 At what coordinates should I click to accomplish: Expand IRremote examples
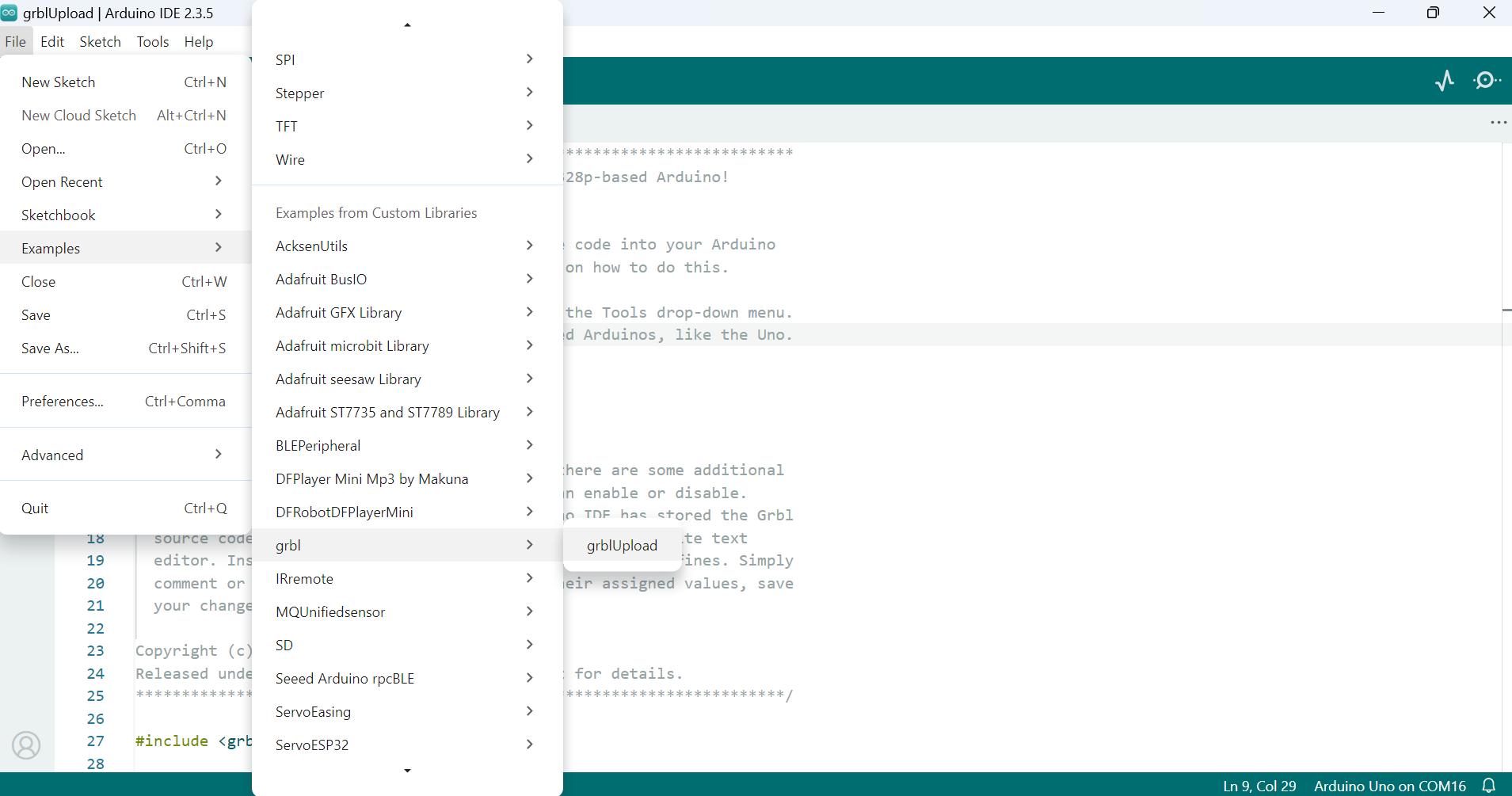[407, 579]
